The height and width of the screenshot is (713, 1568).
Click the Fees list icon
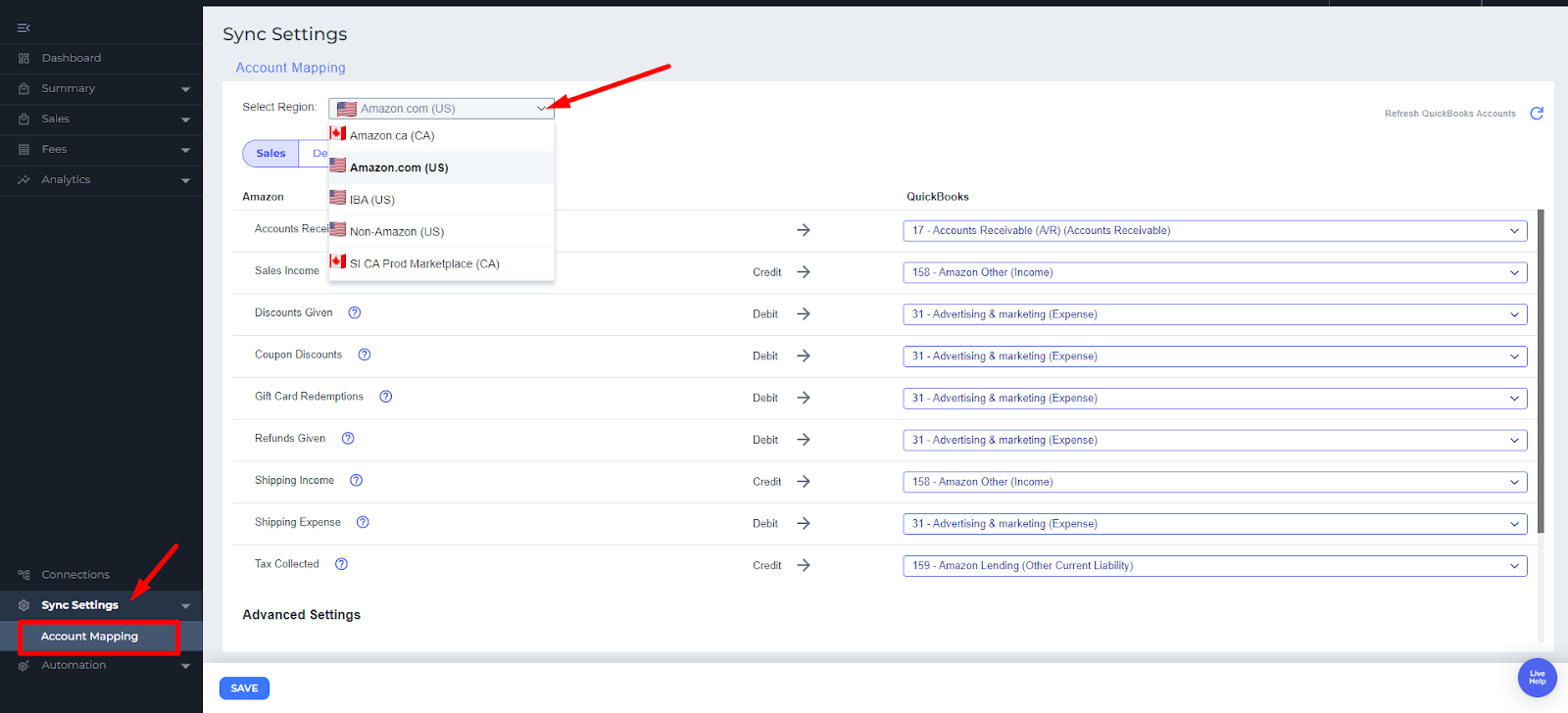click(x=24, y=150)
